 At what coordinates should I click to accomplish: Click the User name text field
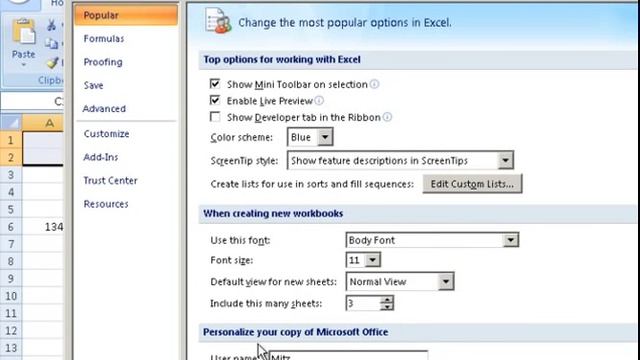point(348,356)
